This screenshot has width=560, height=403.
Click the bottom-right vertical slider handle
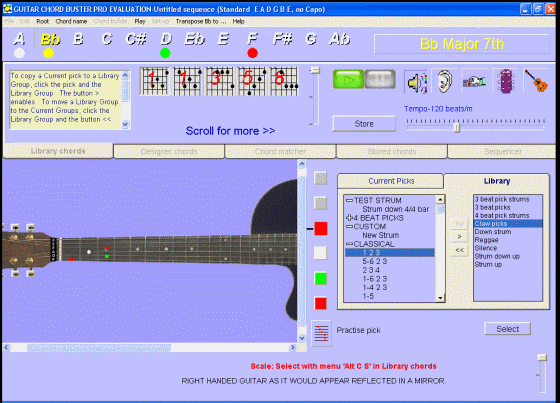coord(542,358)
